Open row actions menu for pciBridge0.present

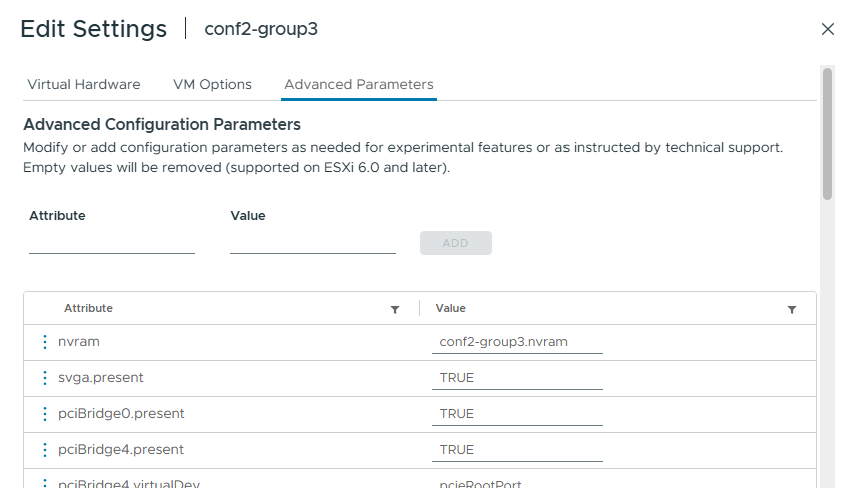[45, 414]
